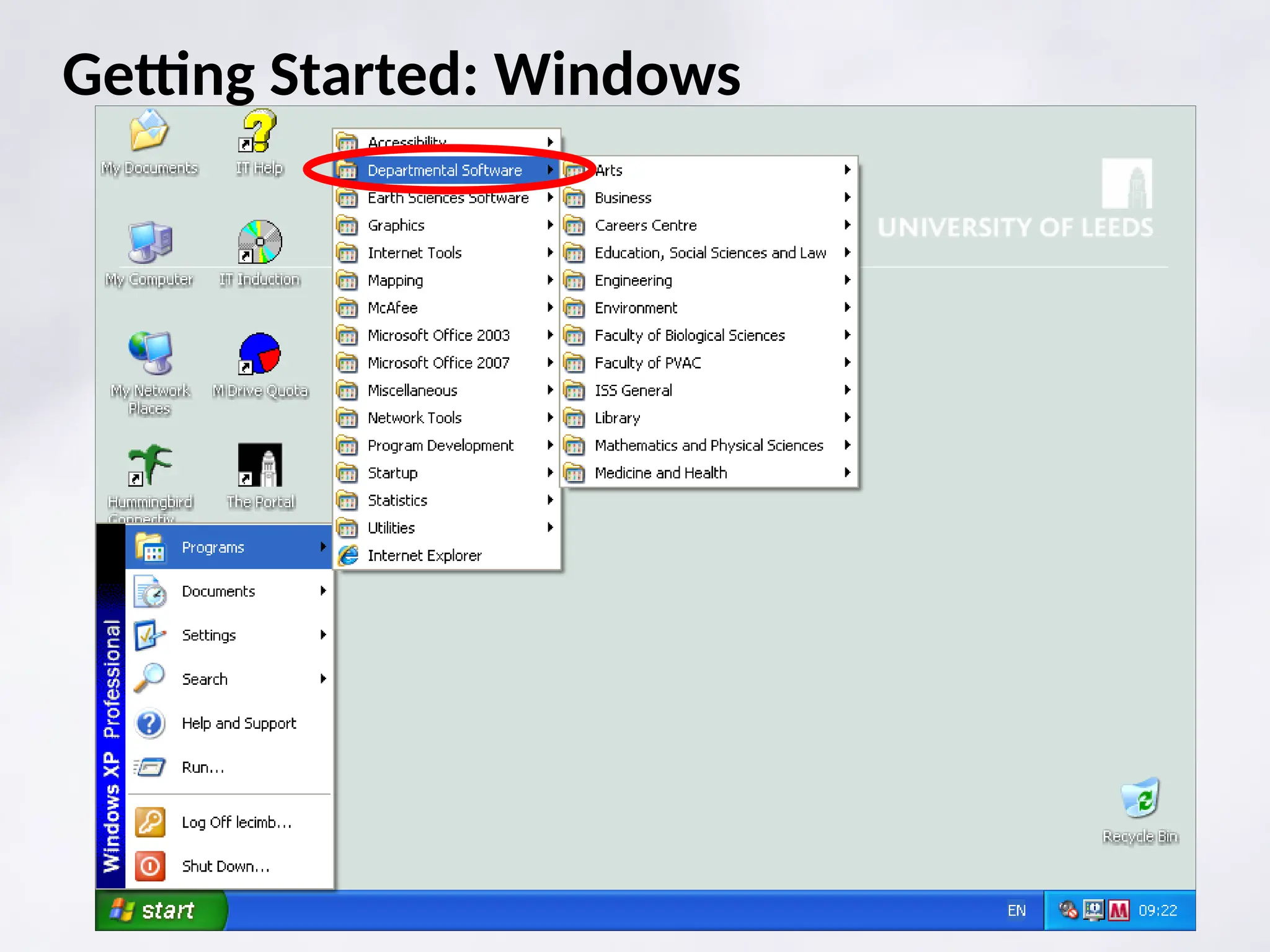The width and height of the screenshot is (1270, 952).
Task: Launch Internet Explorer from Programs menu
Action: point(446,555)
